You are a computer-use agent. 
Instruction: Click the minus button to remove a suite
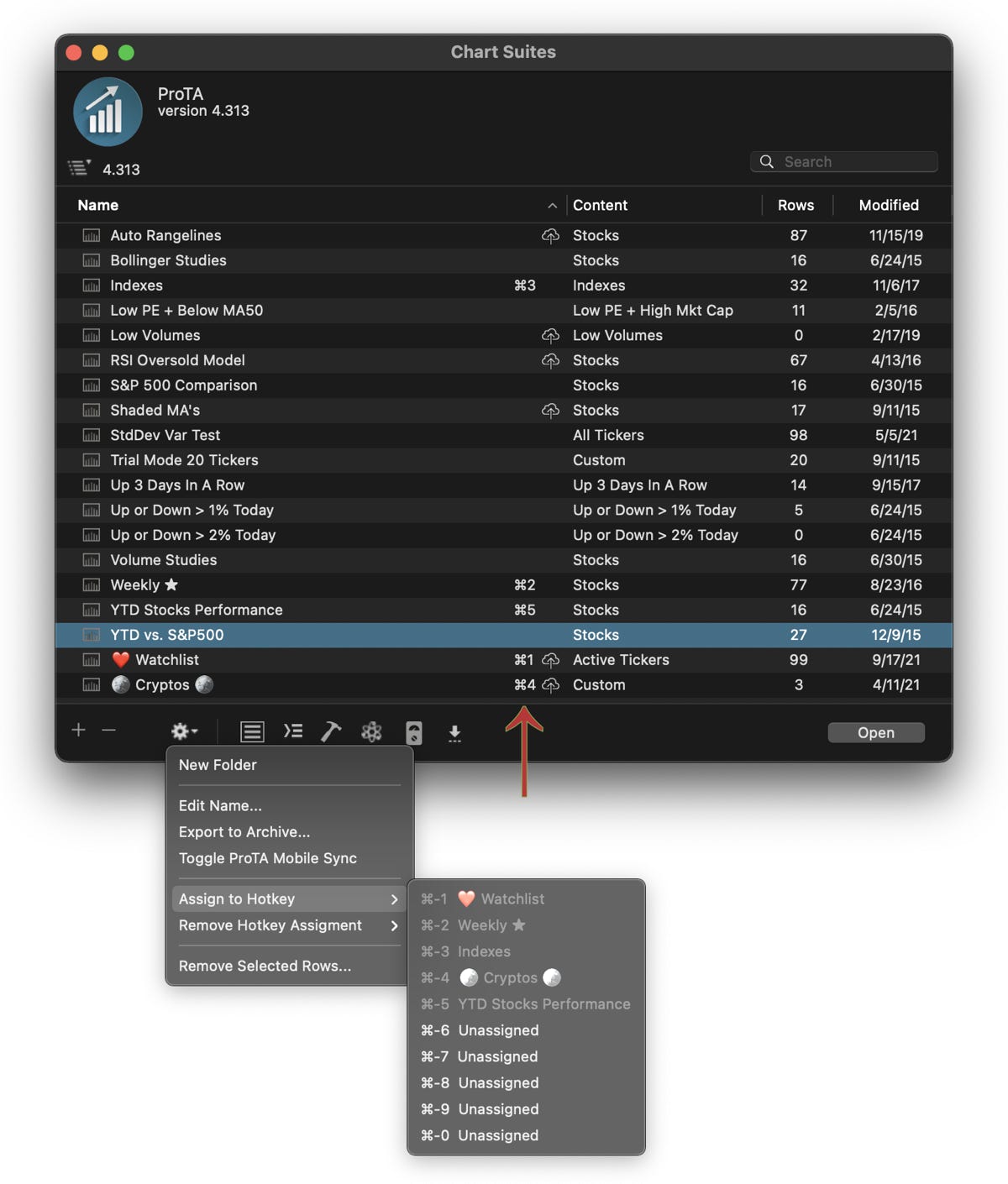[108, 731]
